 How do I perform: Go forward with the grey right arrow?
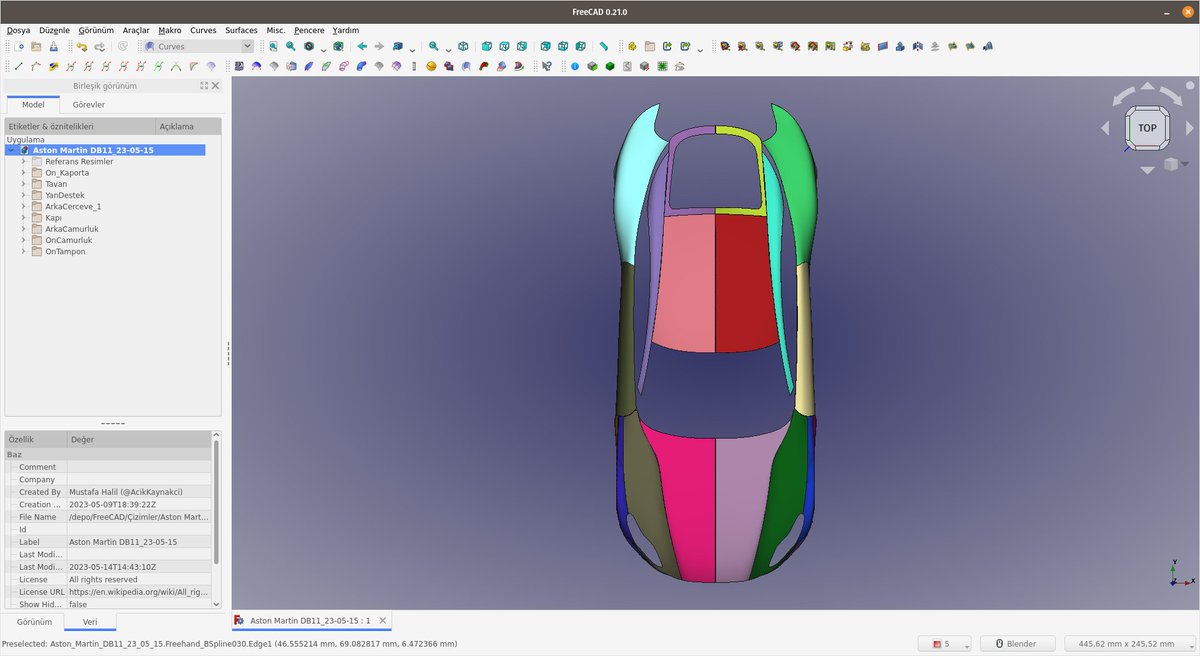pos(379,46)
